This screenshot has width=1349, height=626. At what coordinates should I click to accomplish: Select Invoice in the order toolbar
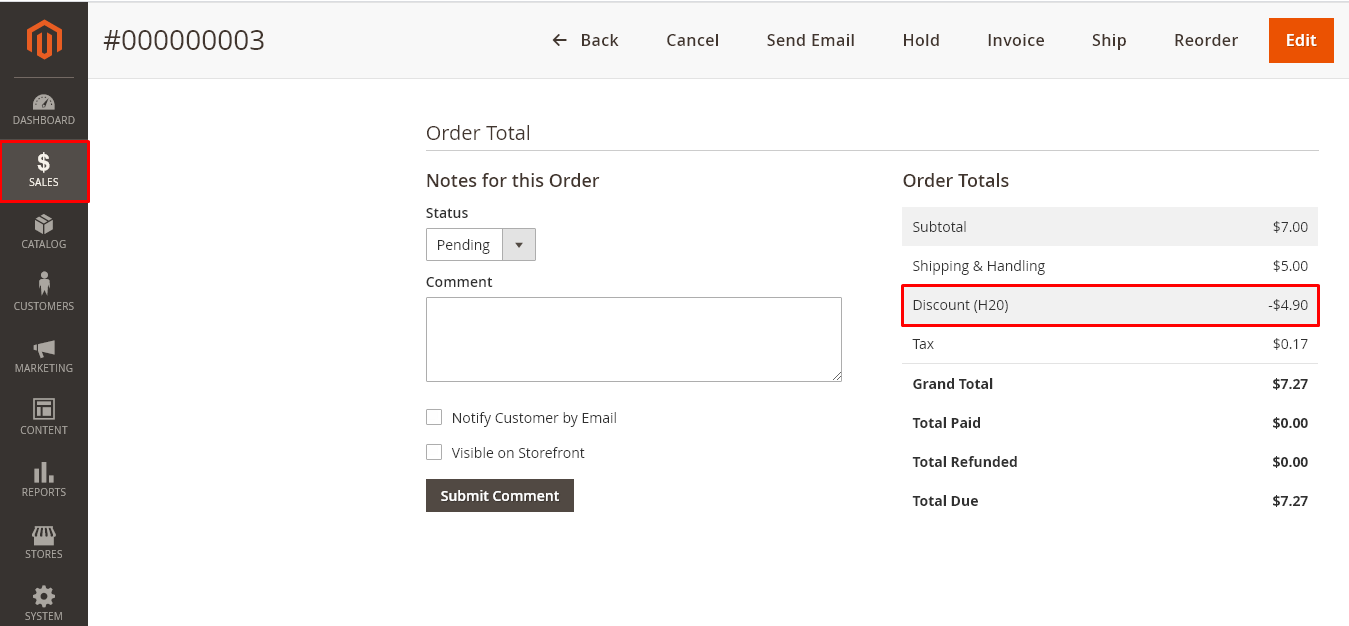click(1015, 40)
